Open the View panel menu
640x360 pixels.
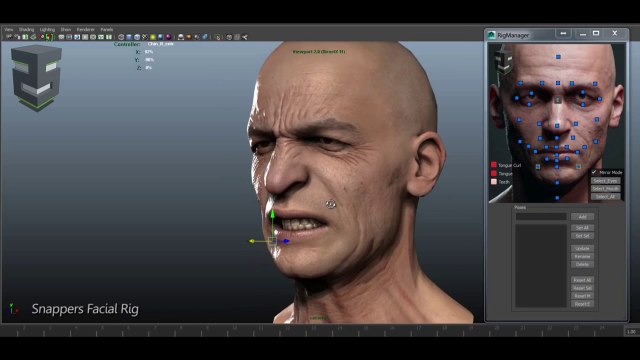[9, 29]
